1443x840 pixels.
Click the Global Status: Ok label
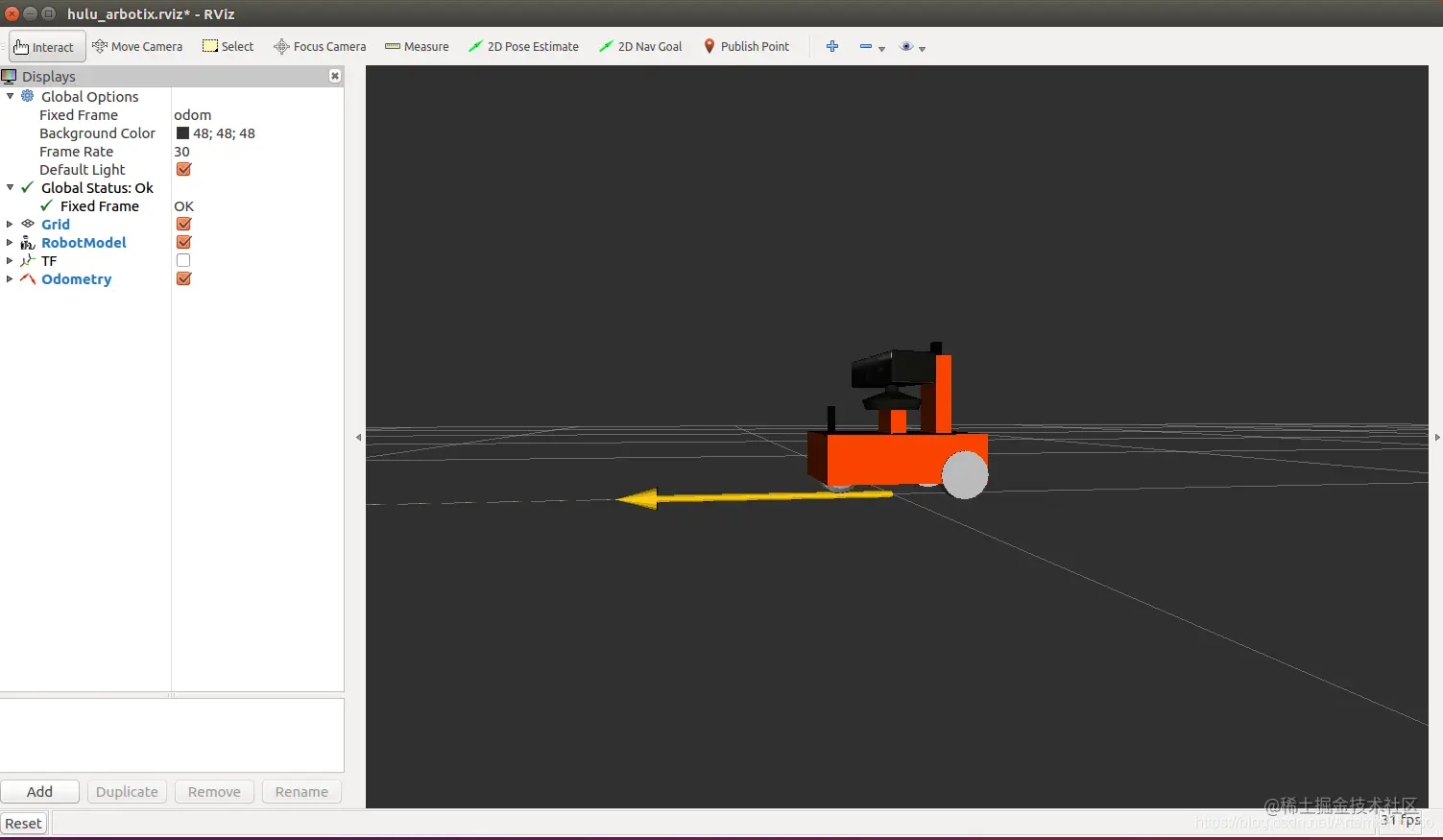tap(97, 187)
